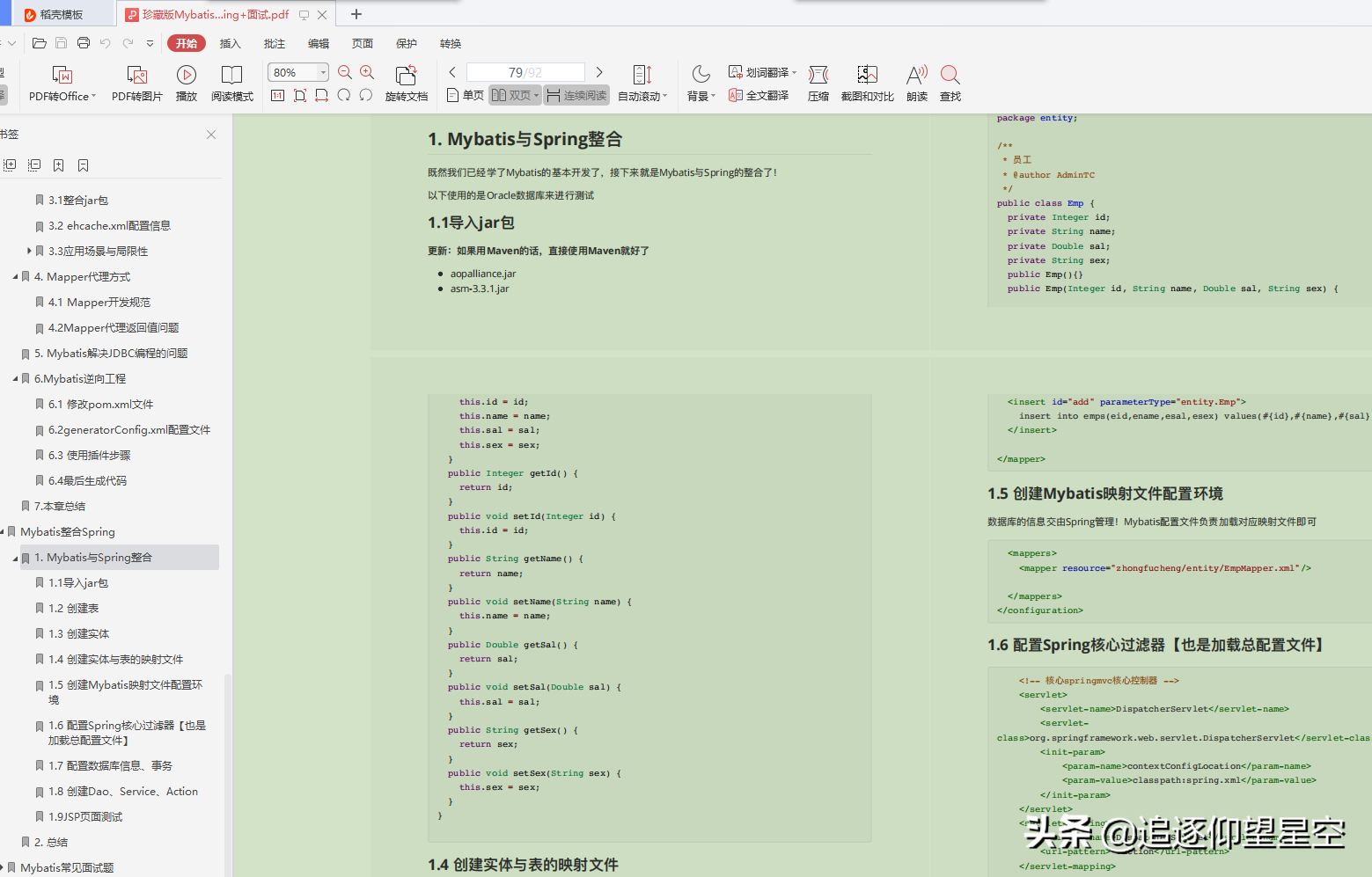This screenshot has height=877, width=1372.
Task: Rotate view clockwise icon
Action: [x=344, y=95]
